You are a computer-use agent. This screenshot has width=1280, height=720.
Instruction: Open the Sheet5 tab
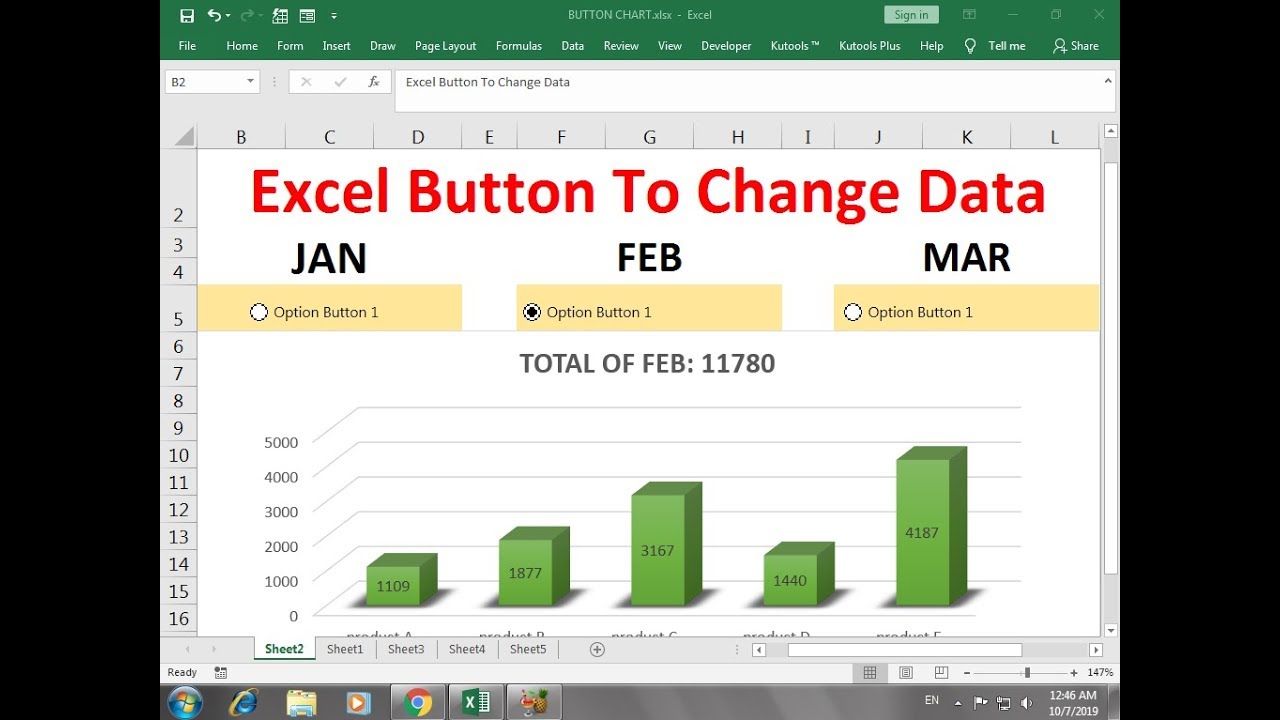(528, 649)
